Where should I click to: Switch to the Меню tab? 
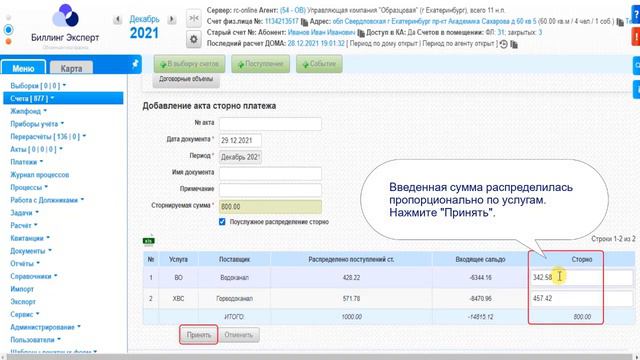point(23,68)
